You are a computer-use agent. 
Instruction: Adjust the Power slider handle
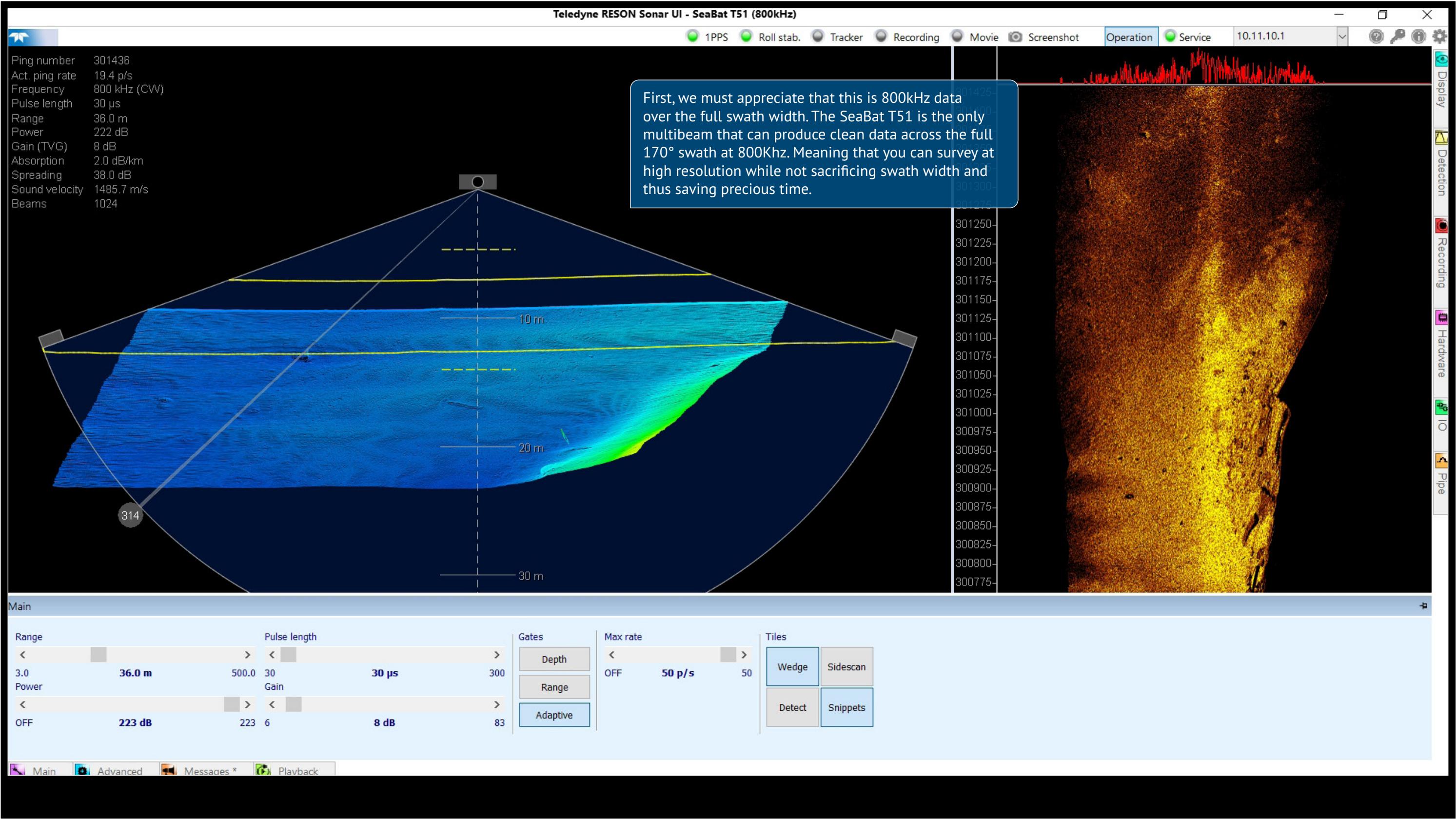tap(231, 704)
